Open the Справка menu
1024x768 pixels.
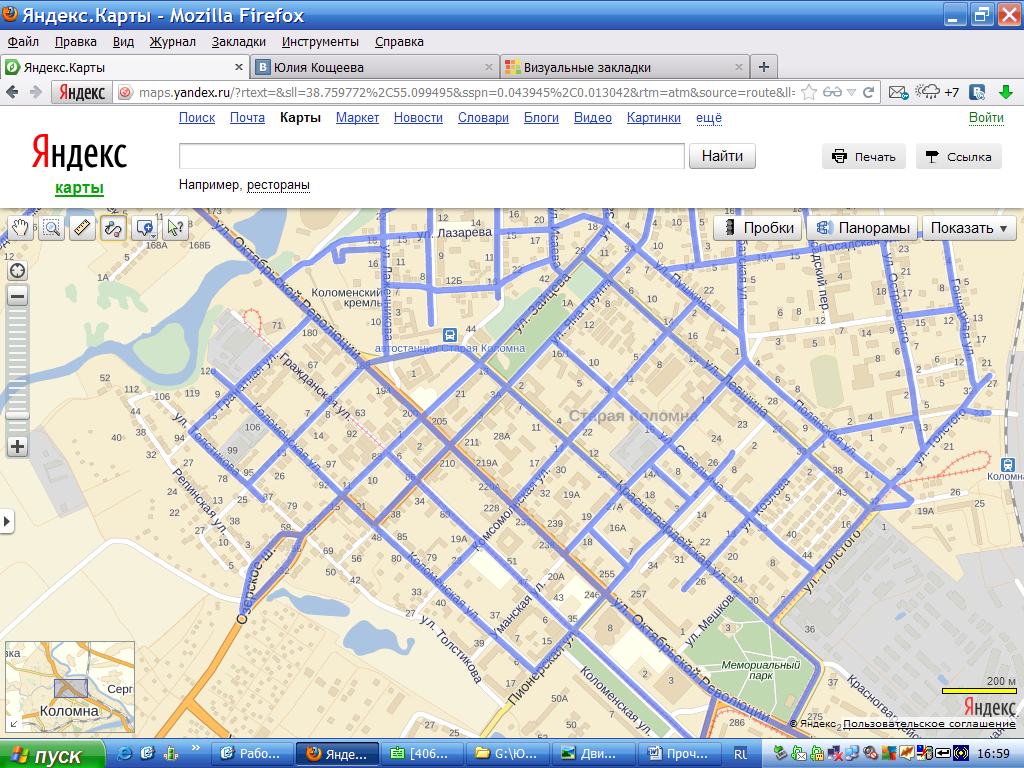399,42
